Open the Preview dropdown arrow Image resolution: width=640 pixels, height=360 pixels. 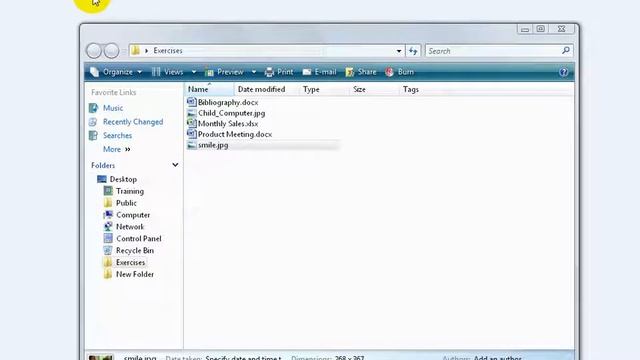pyautogui.click(x=254, y=72)
